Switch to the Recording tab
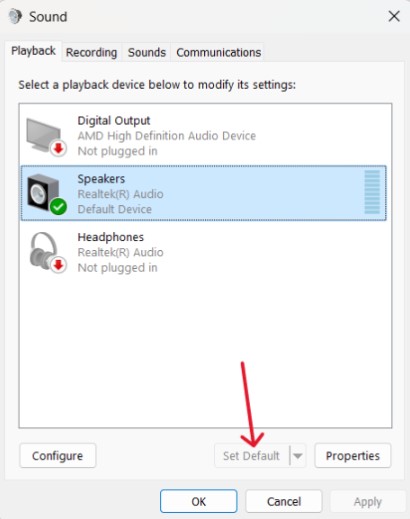Screen dimensions: 410x519 91,52
